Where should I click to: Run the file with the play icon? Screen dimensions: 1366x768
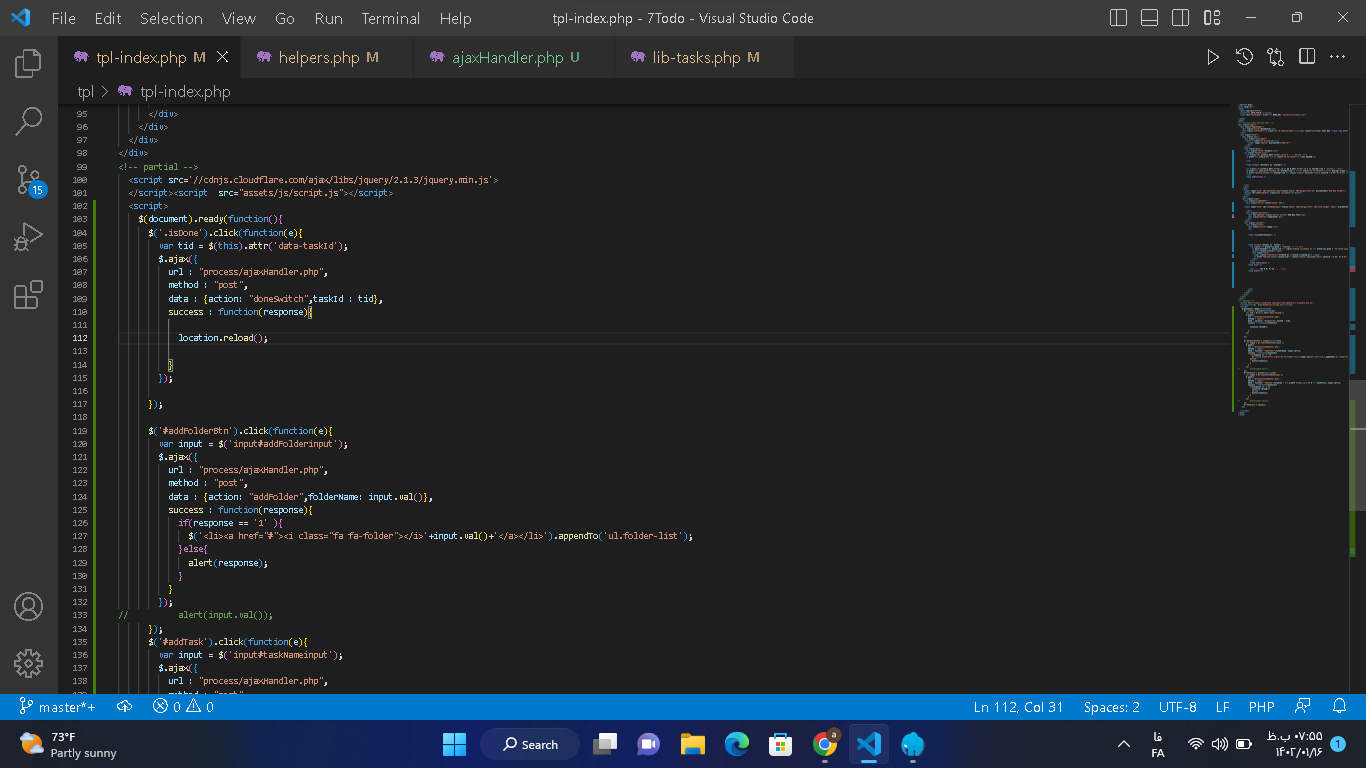click(x=1213, y=57)
